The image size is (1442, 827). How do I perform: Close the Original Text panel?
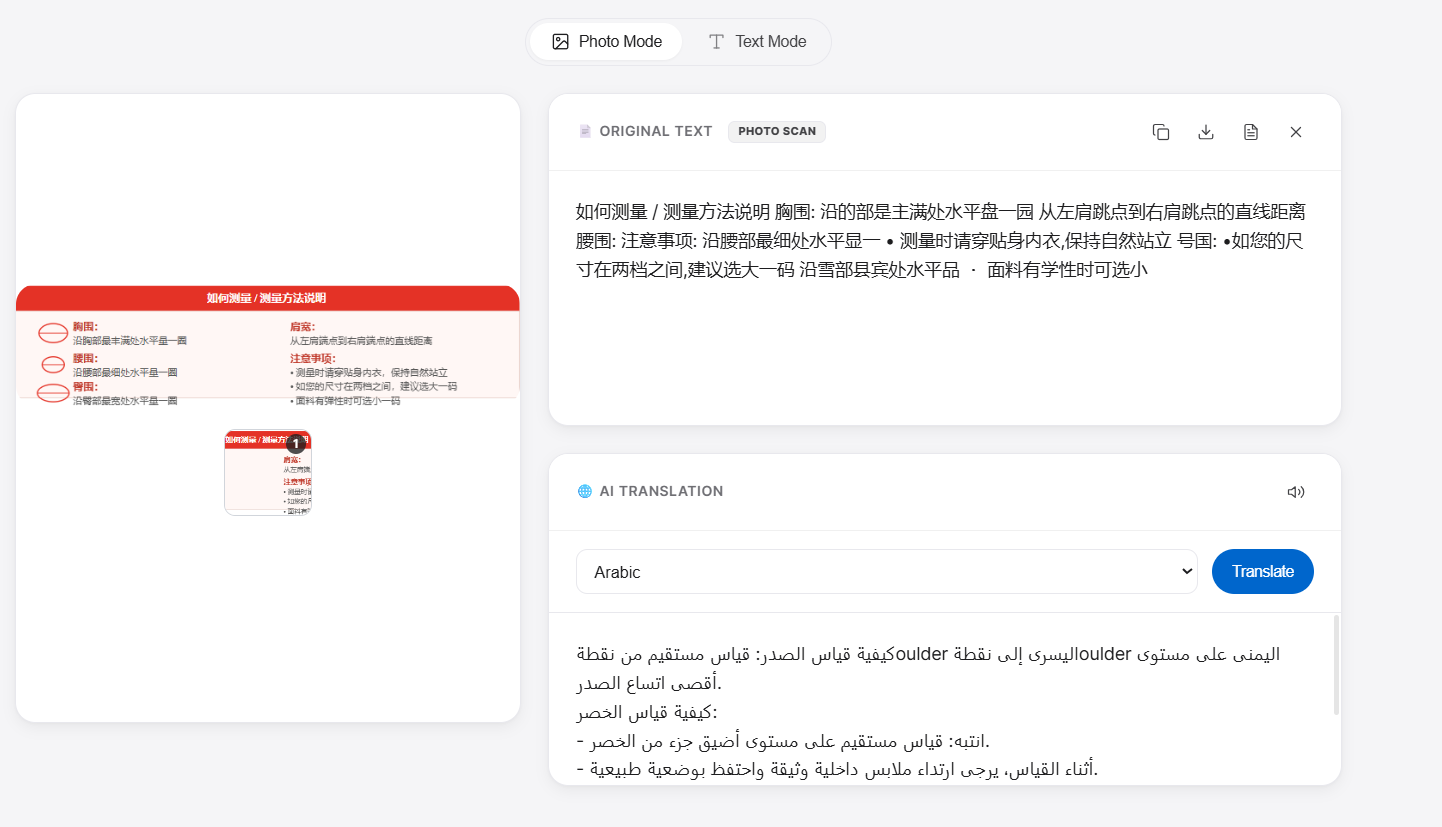click(1296, 132)
